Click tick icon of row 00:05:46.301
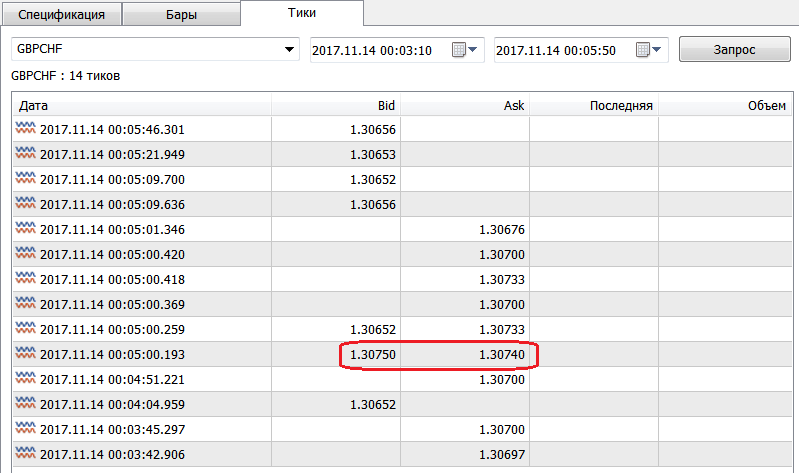Viewport: 799px width, 473px height. point(25,128)
